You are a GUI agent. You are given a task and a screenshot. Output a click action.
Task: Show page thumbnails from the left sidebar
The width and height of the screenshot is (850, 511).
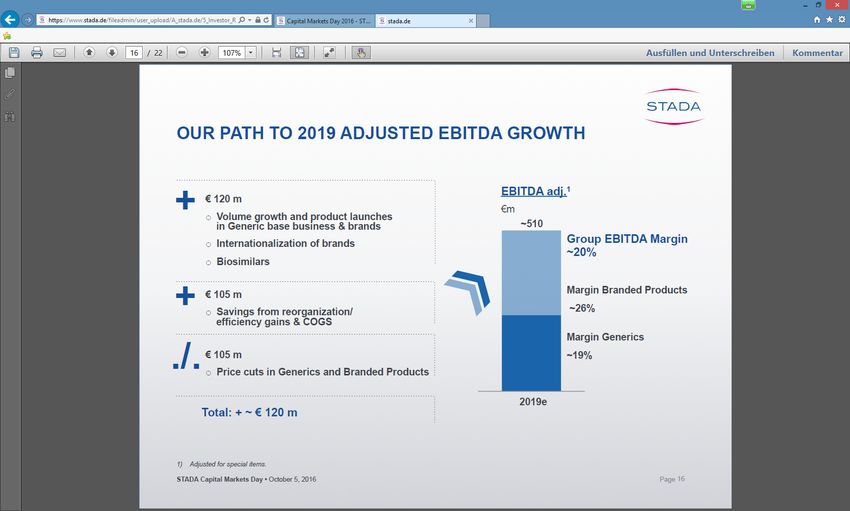click(x=10, y=73)
